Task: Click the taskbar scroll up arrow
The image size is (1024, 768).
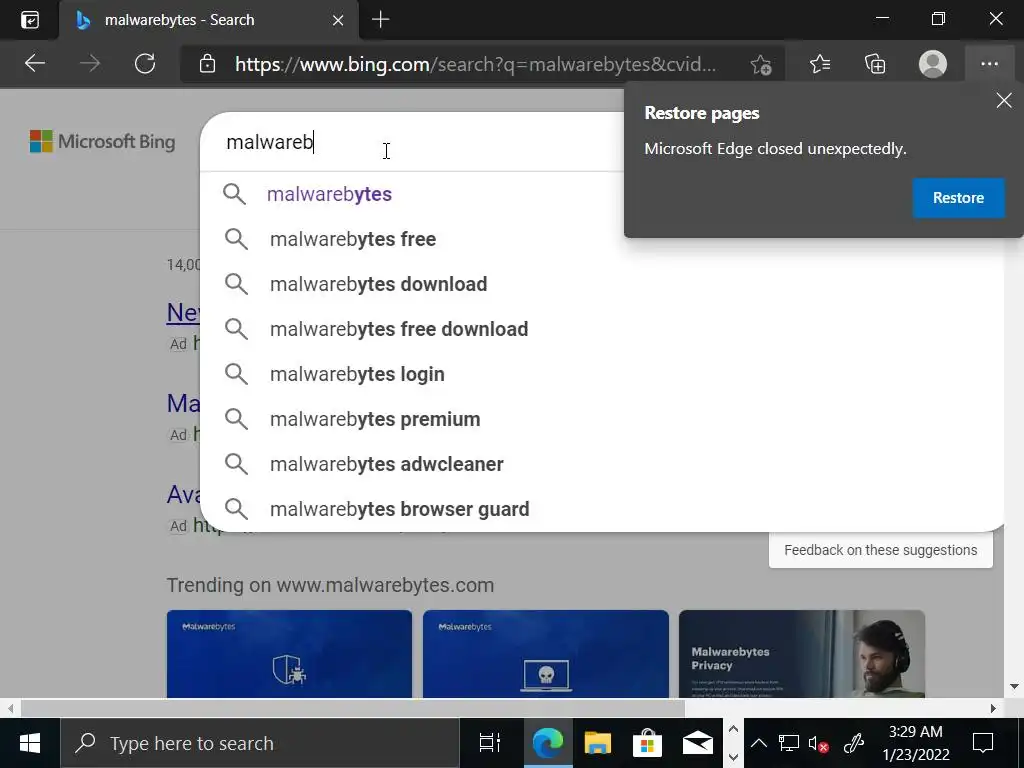Action: point(733,729)
